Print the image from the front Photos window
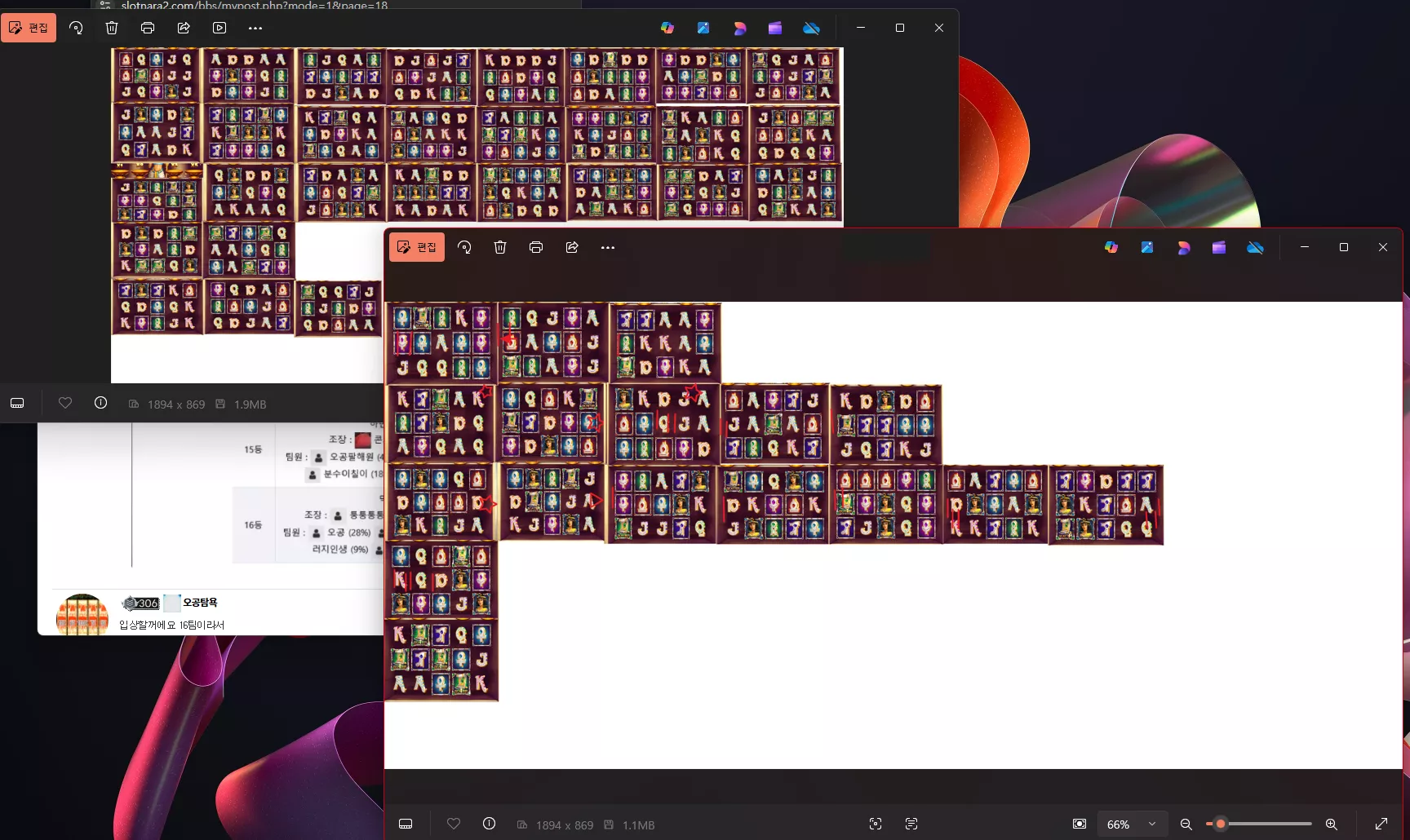This screenshot has width=1410, height=840. [x=536, y=247]
